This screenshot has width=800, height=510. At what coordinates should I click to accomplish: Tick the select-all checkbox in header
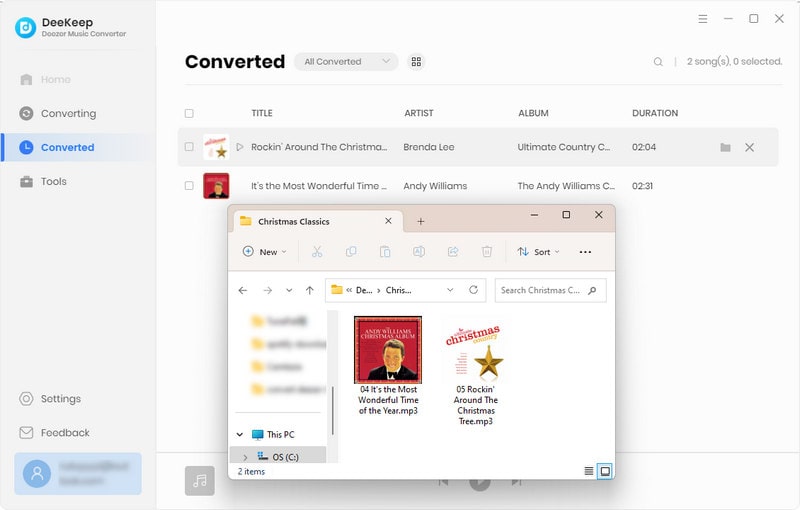point(189,113)
